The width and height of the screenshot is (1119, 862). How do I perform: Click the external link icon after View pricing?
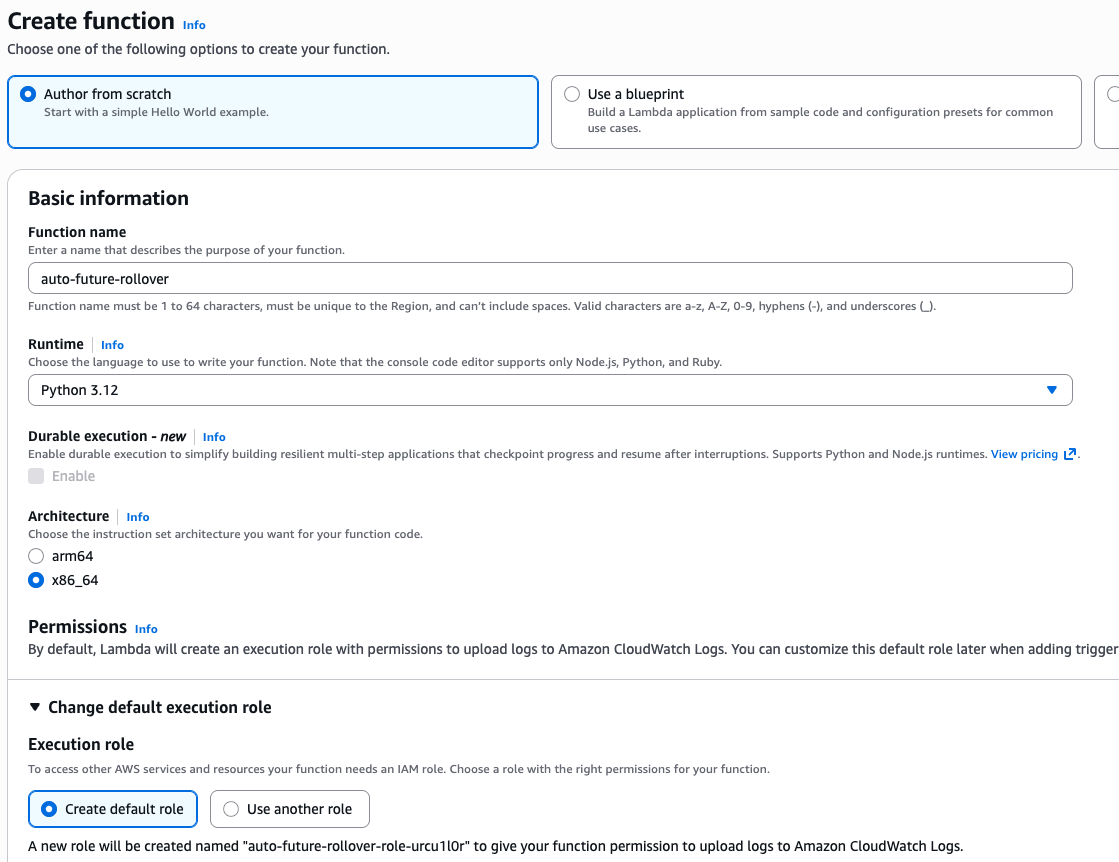[1070, 454]
